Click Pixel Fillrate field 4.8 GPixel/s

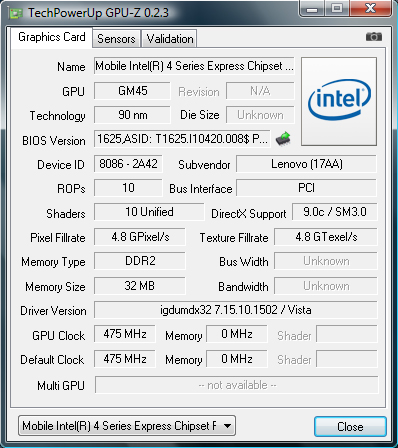tap(140, 237)
